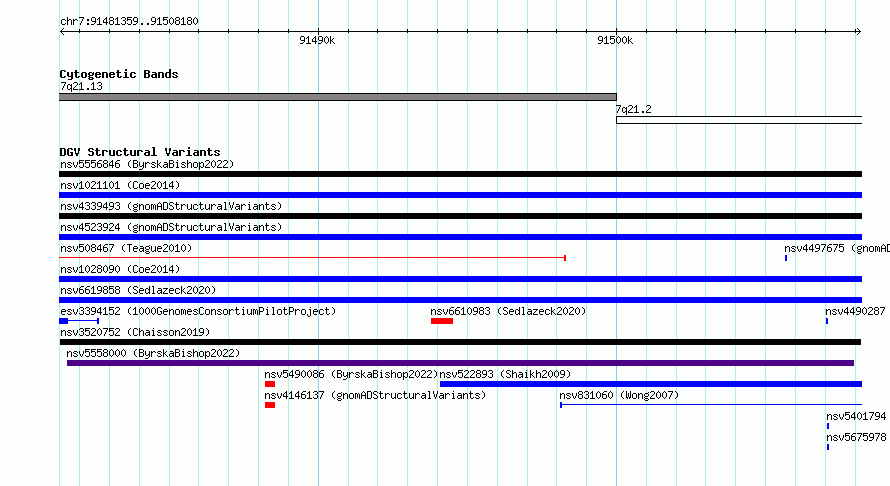Select the blue nsv522893 variant bar
This screenshot has height=486, width=890.
tap(651, 384)
